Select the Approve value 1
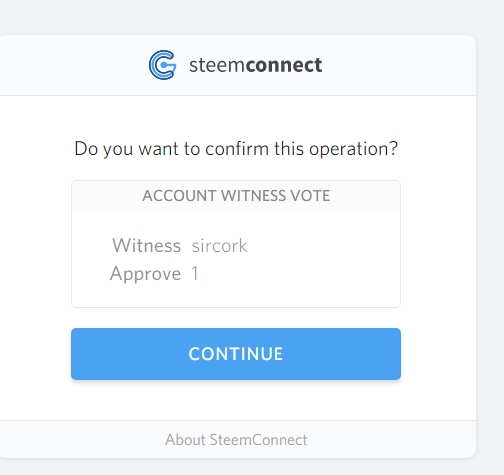Image resolution: width=504 pixels, height=475 pixels. click(195, 274)
